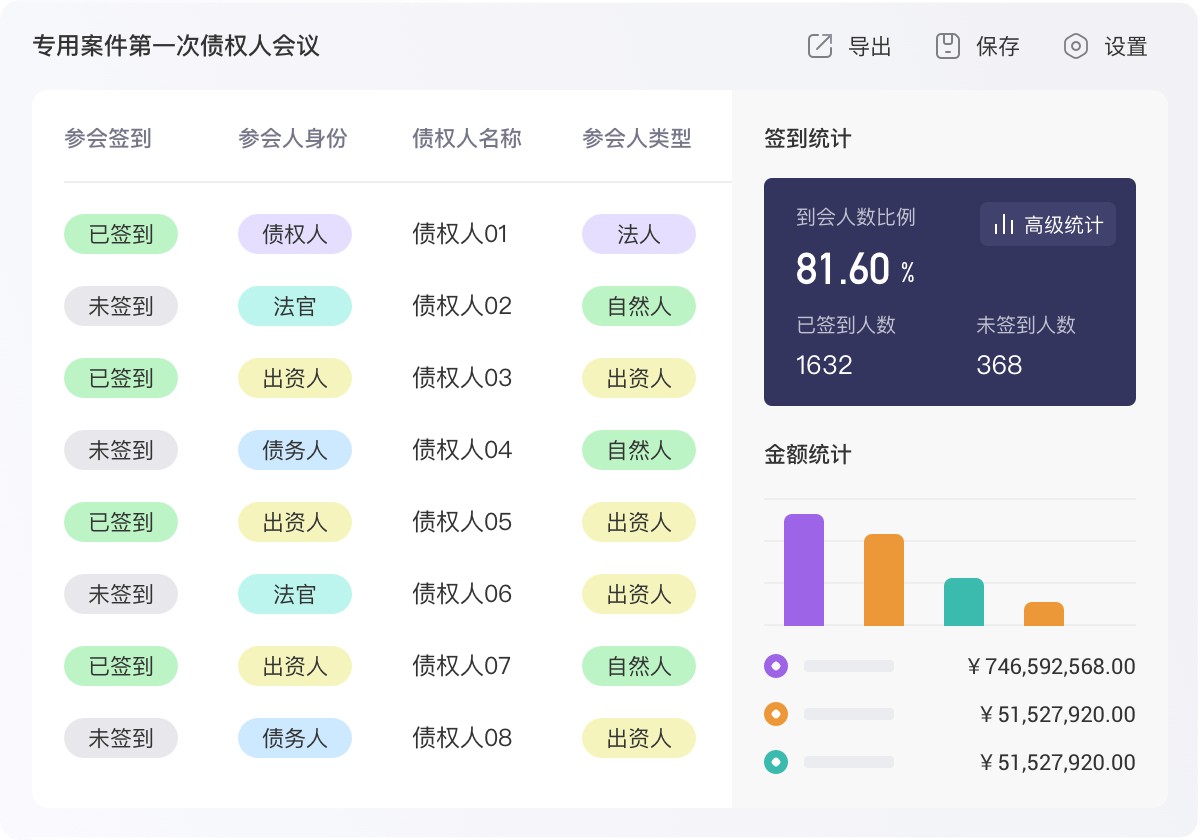
Task: Click 未签到 status in 债权人06 row
Action: pyautogui.click(x=121, y=594)
